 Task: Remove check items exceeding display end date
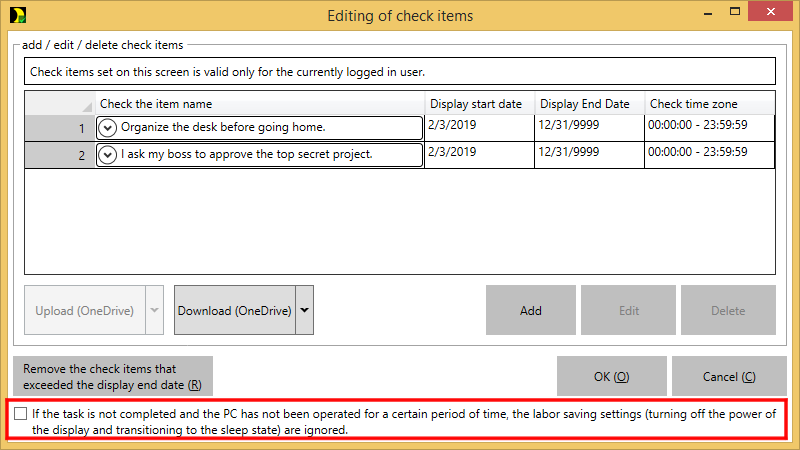(113, 377)
